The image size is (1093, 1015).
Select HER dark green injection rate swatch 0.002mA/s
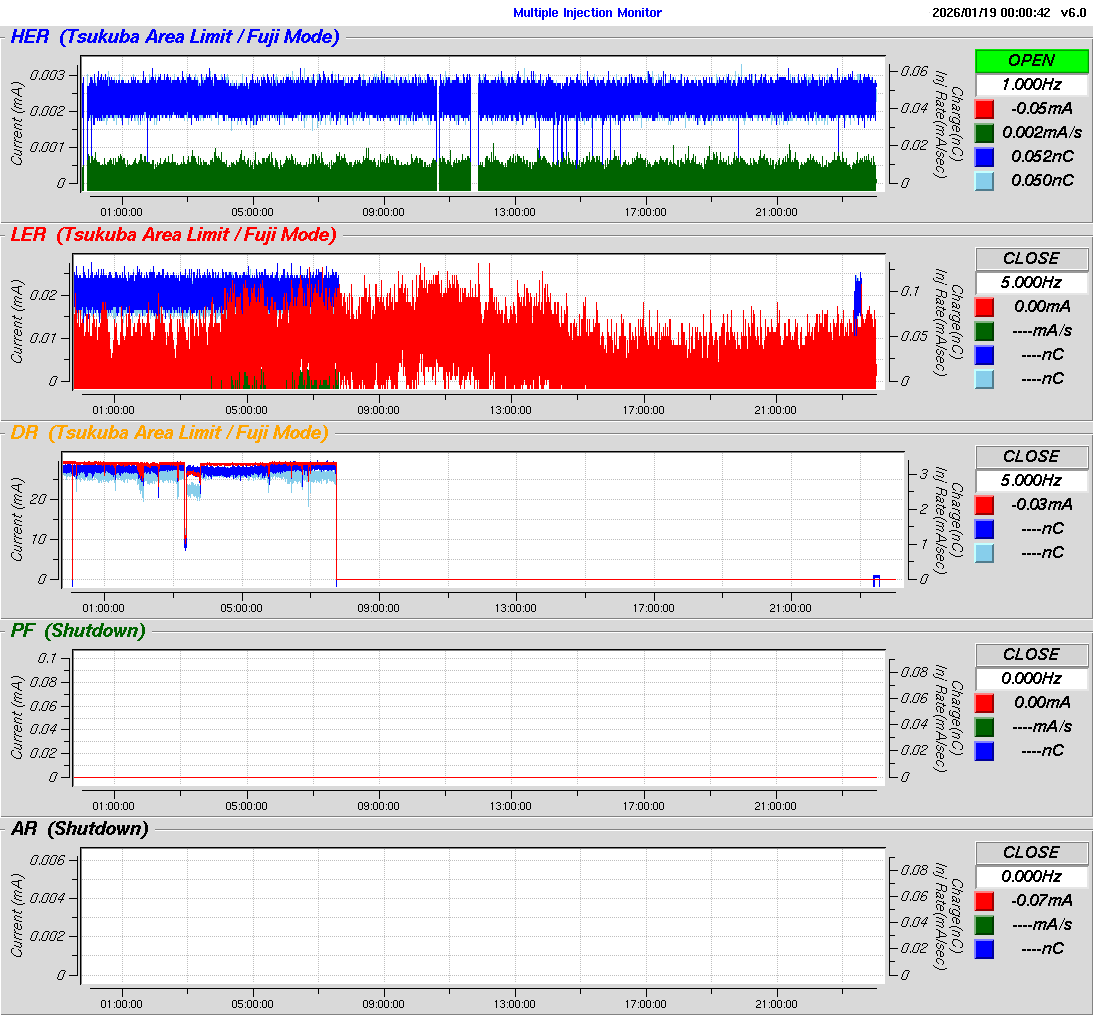(984, 133)
